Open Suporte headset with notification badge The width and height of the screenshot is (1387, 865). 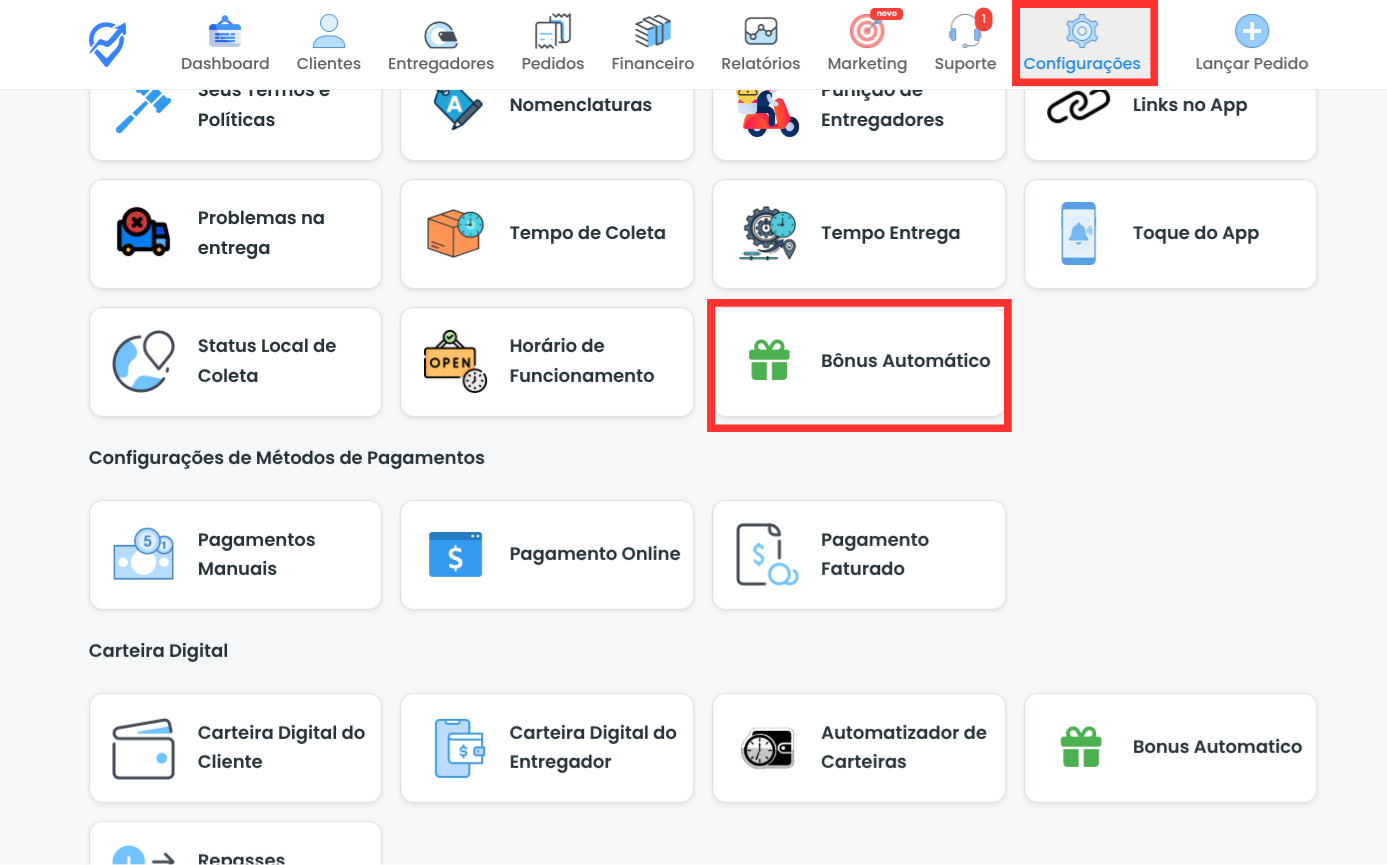click(965, 33)
